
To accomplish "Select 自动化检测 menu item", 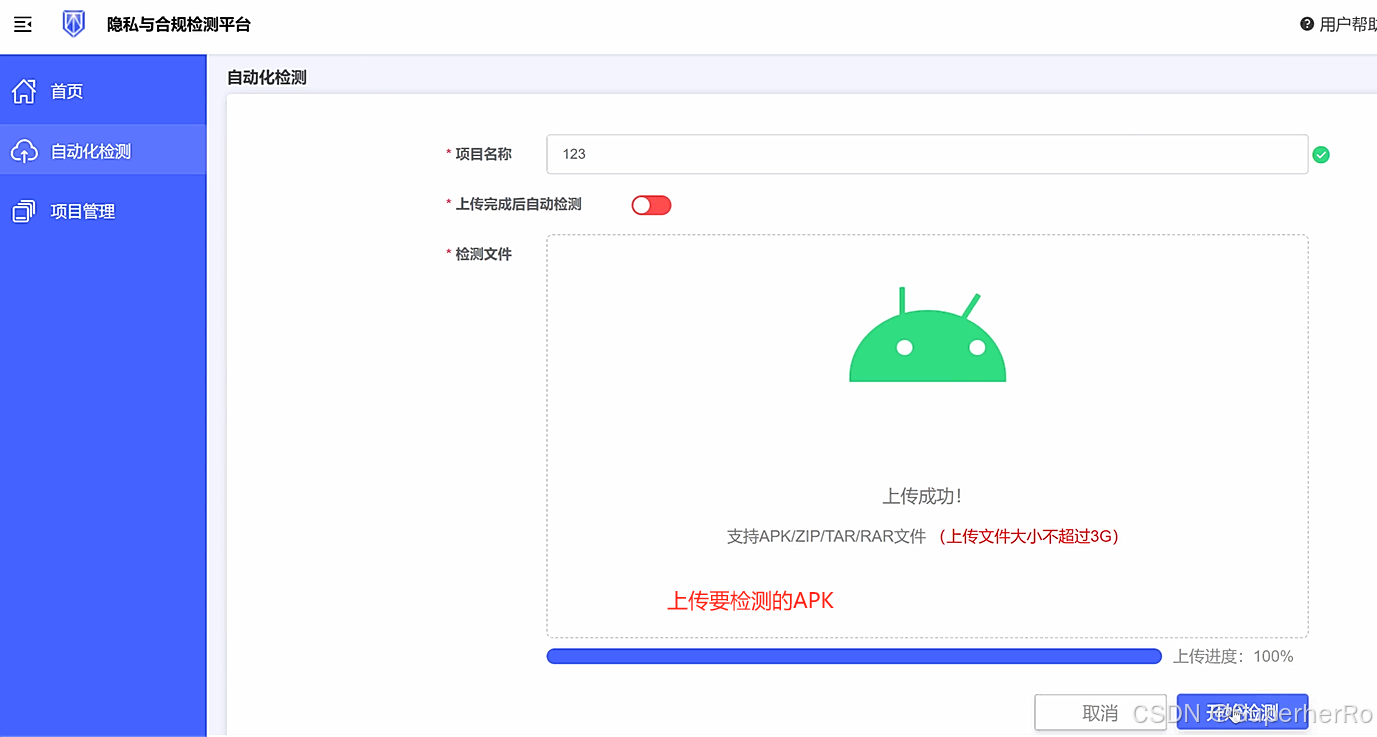I will 103,151.
